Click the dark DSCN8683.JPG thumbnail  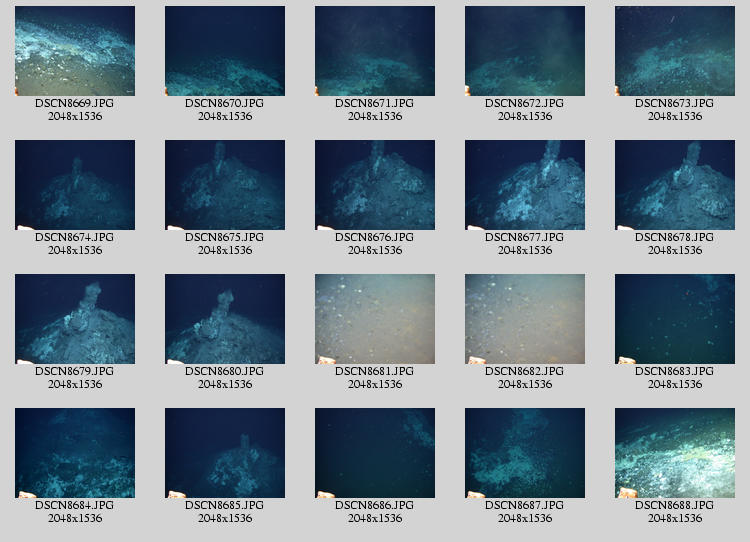pos(675,319)
